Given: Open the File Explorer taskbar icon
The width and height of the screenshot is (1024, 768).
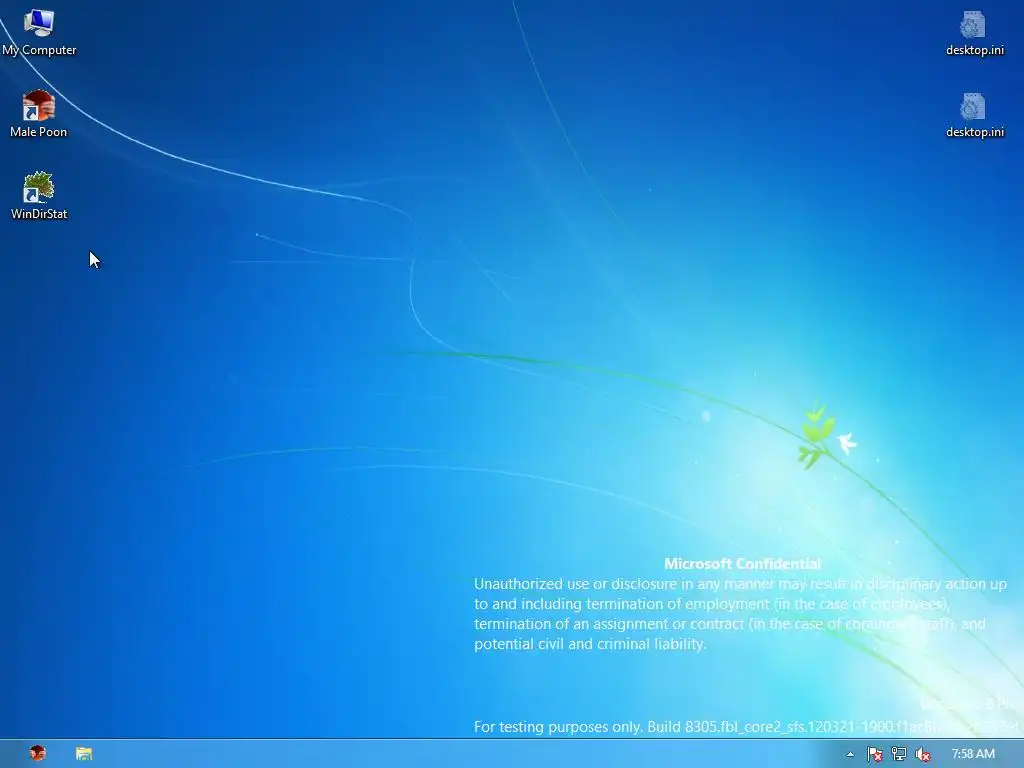Looking at the screenshot, I should coord(84,754).
